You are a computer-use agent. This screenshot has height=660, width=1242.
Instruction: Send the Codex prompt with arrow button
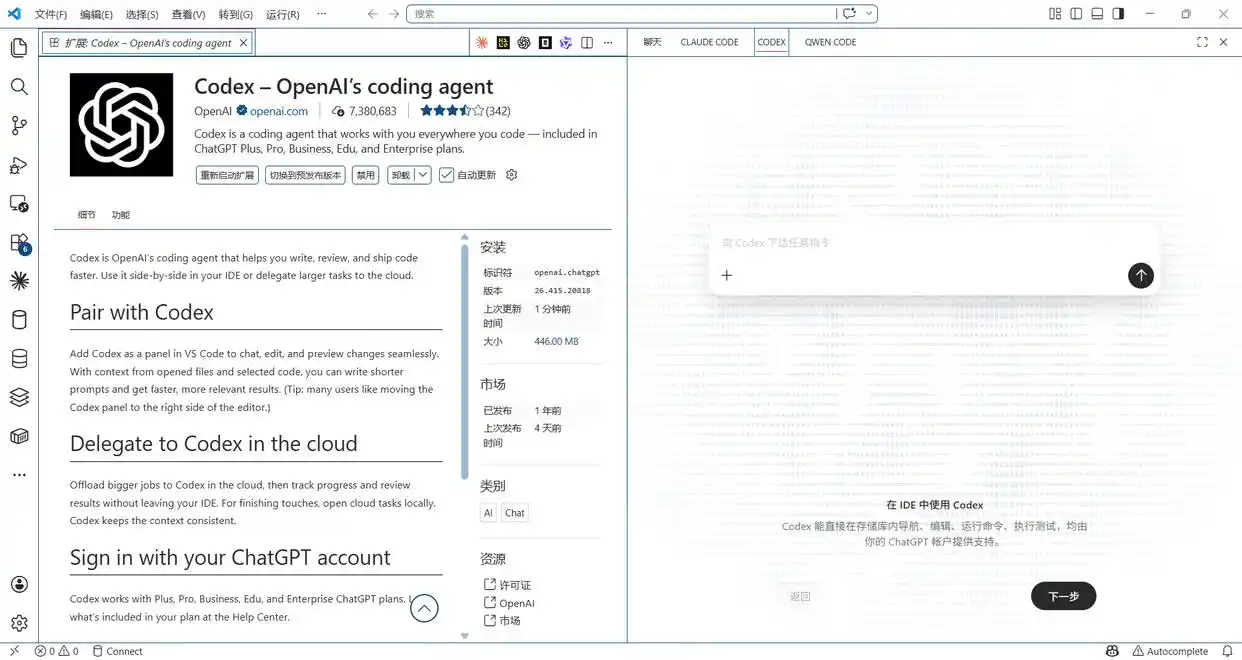(1141, 276)
